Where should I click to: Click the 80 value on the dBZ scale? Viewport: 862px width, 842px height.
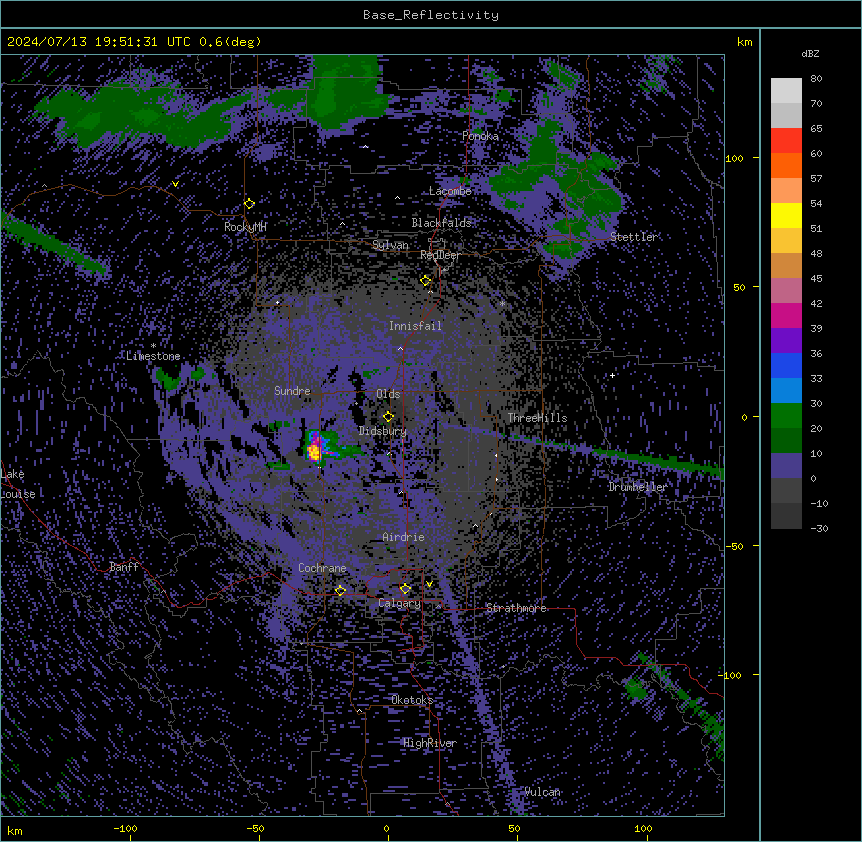click(x=816, y=78)
